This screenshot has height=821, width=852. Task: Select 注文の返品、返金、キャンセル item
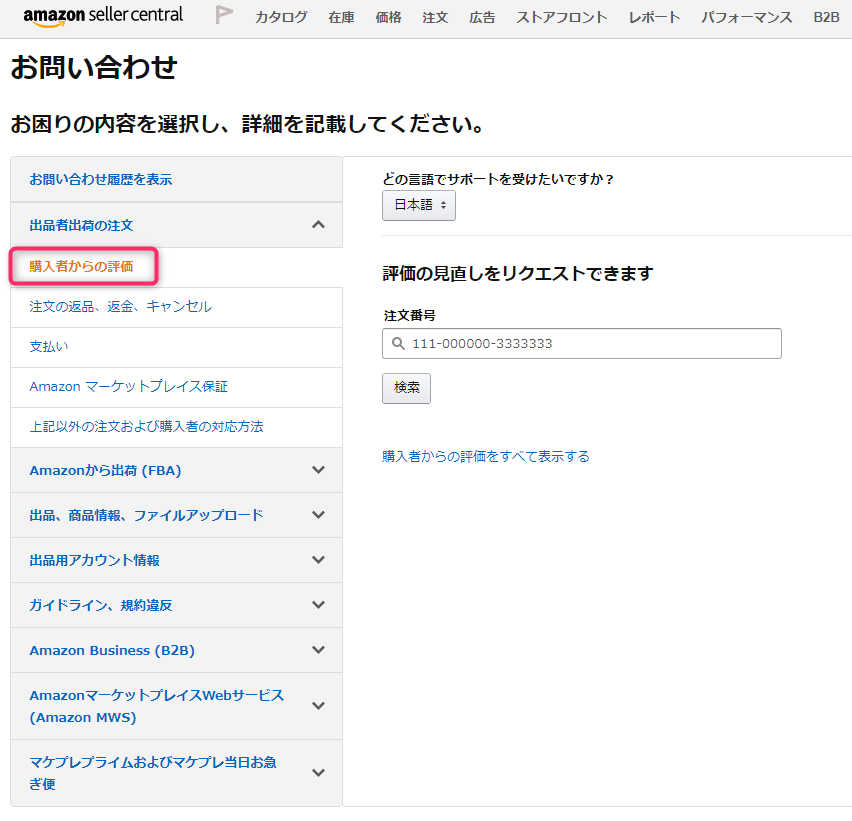[121, 307]
